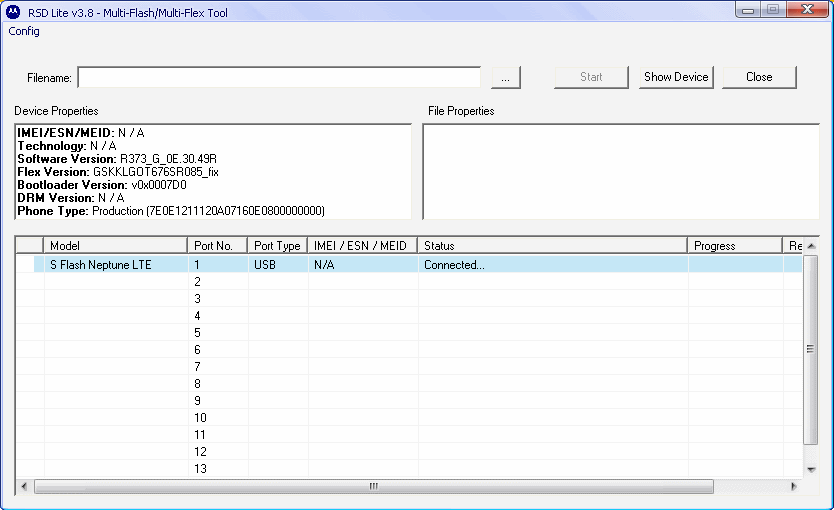Click the Technology N / A line
The image size is (834, 510).
point(67,146)
